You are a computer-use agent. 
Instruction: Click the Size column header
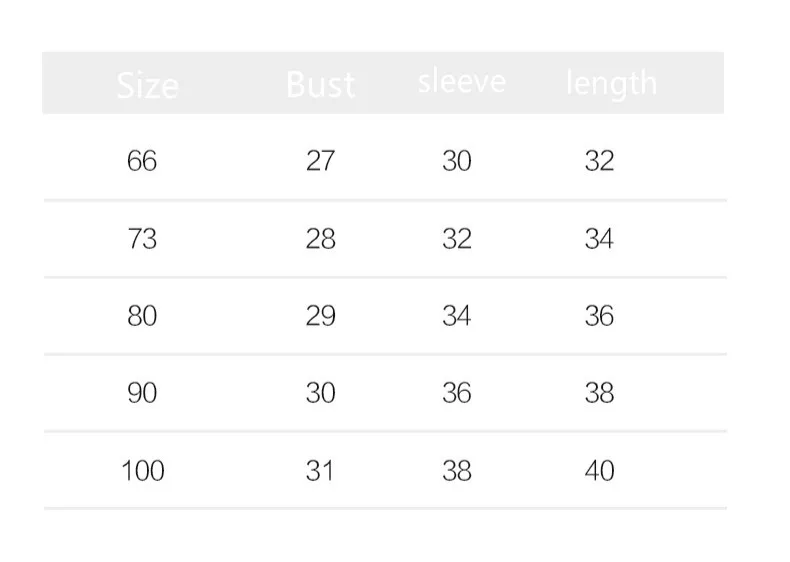(x=147, y=84)
